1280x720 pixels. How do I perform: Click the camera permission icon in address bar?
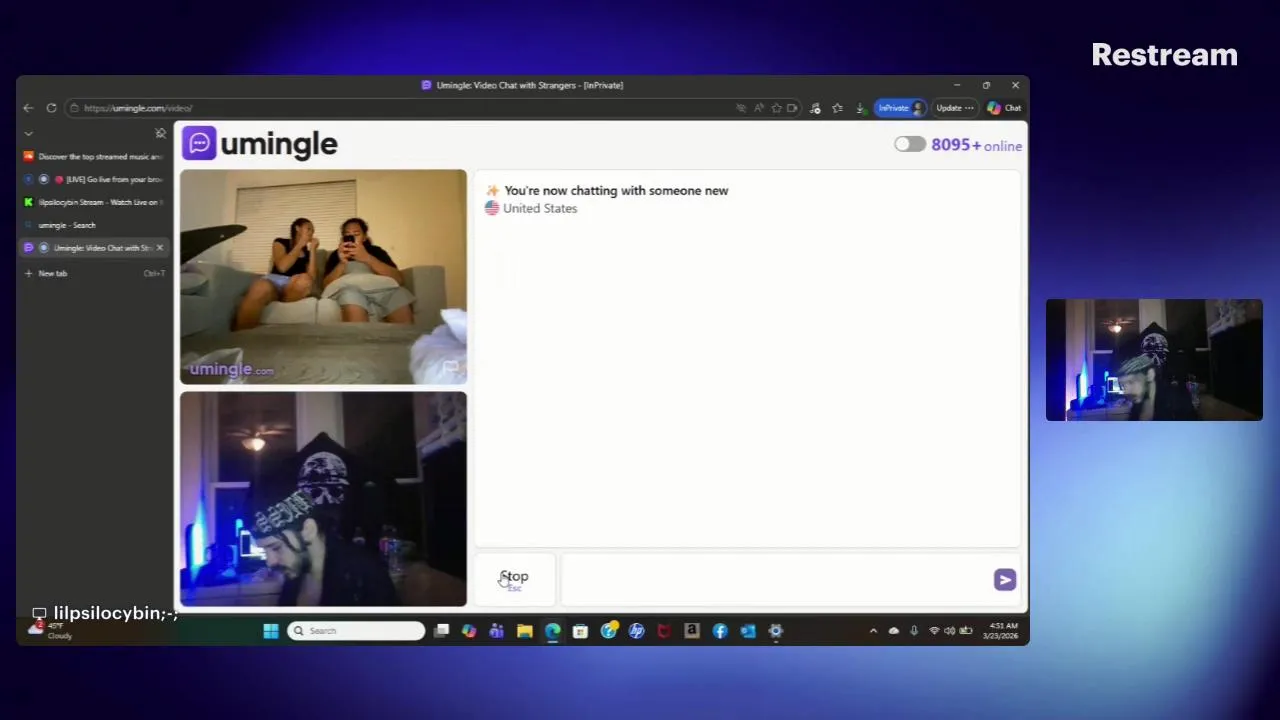(x=792, y=108)
